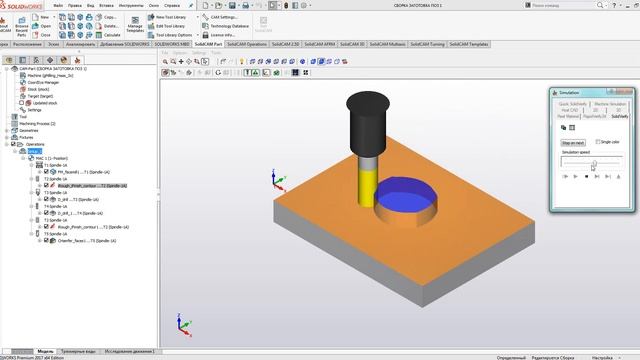640x360 pixels.
Task: Toggle the Operations checkbox in the tree
Action: pyautogui.click(x=13, y=144)
